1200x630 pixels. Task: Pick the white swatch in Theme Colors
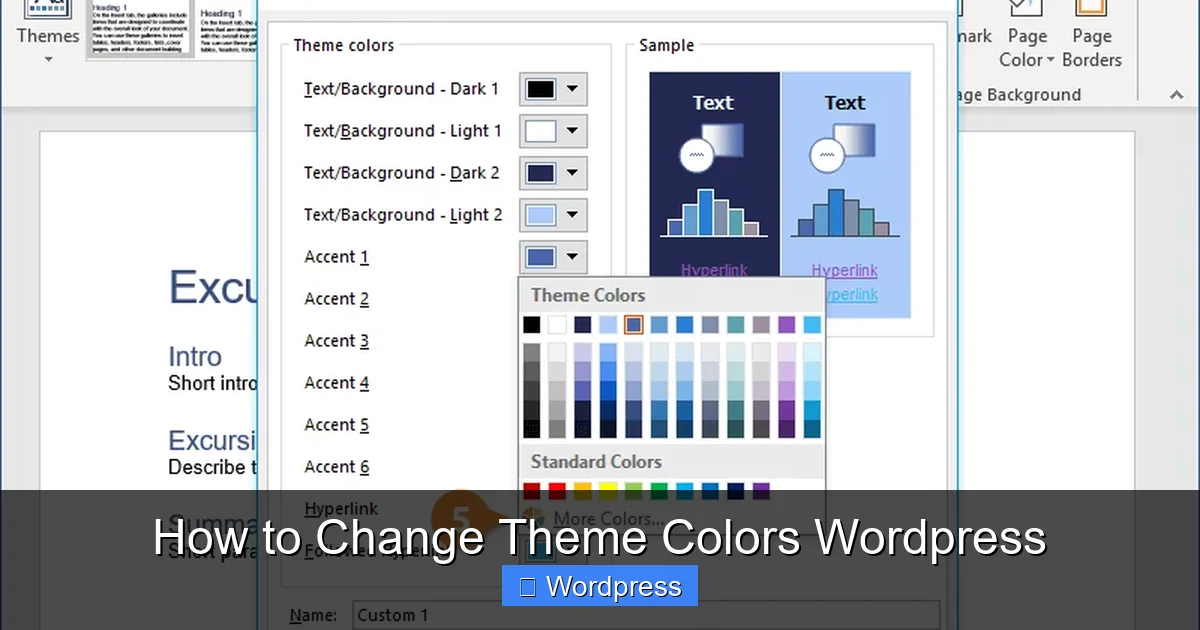[557, 325]
